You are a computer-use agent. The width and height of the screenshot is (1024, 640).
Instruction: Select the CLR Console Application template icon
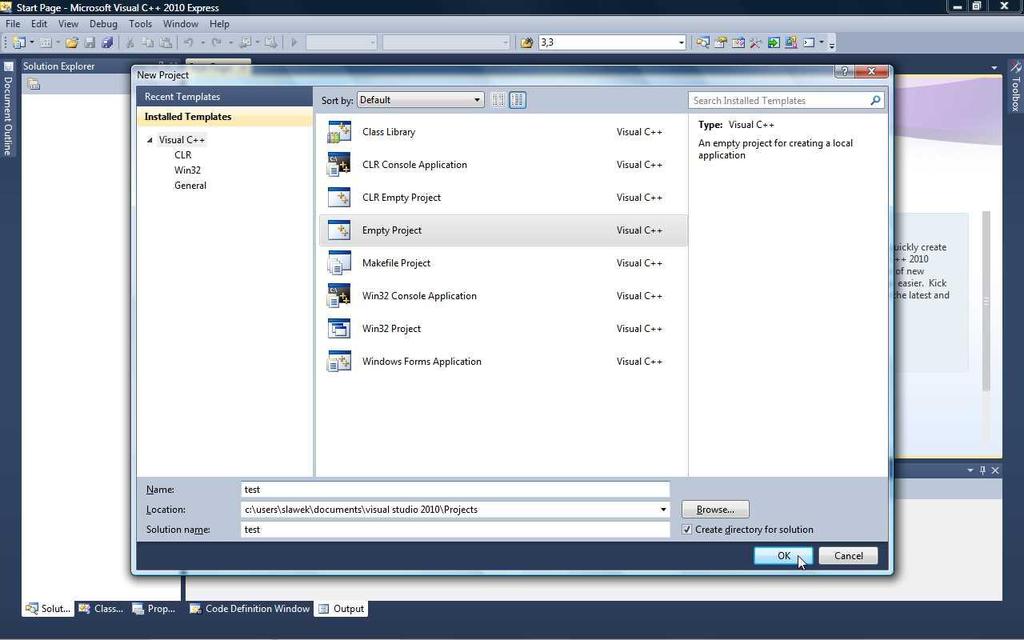[x=339, y=165]
